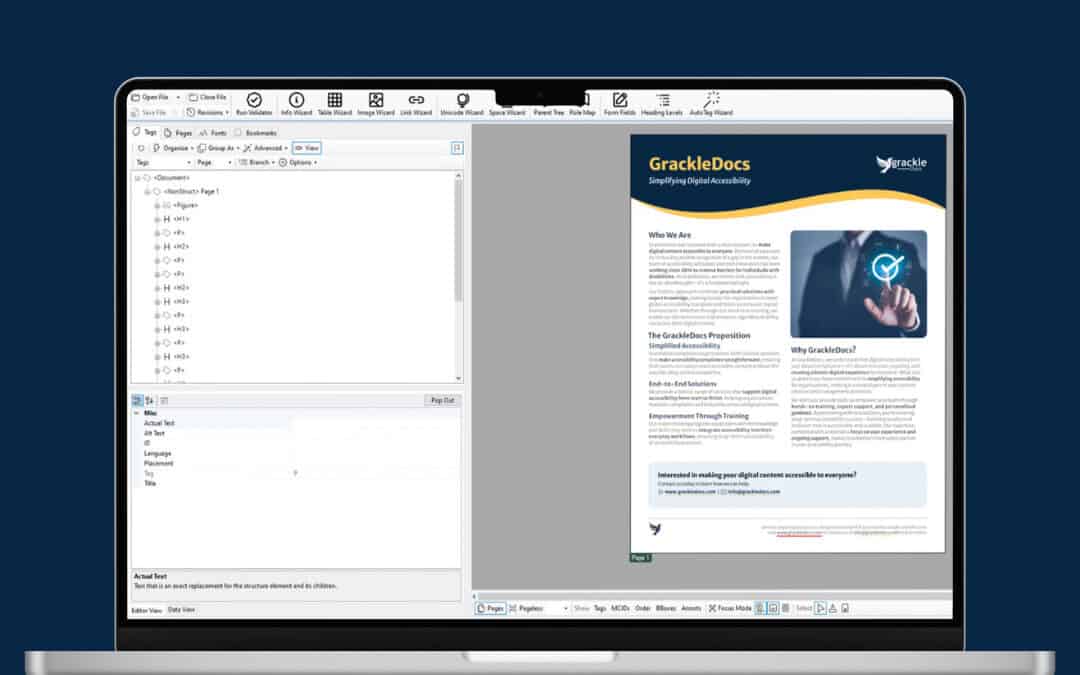Toggle the View button in Tags toolbar
Image resolution: width=1080 pixels, height=675 pixels.
[307, 148]
